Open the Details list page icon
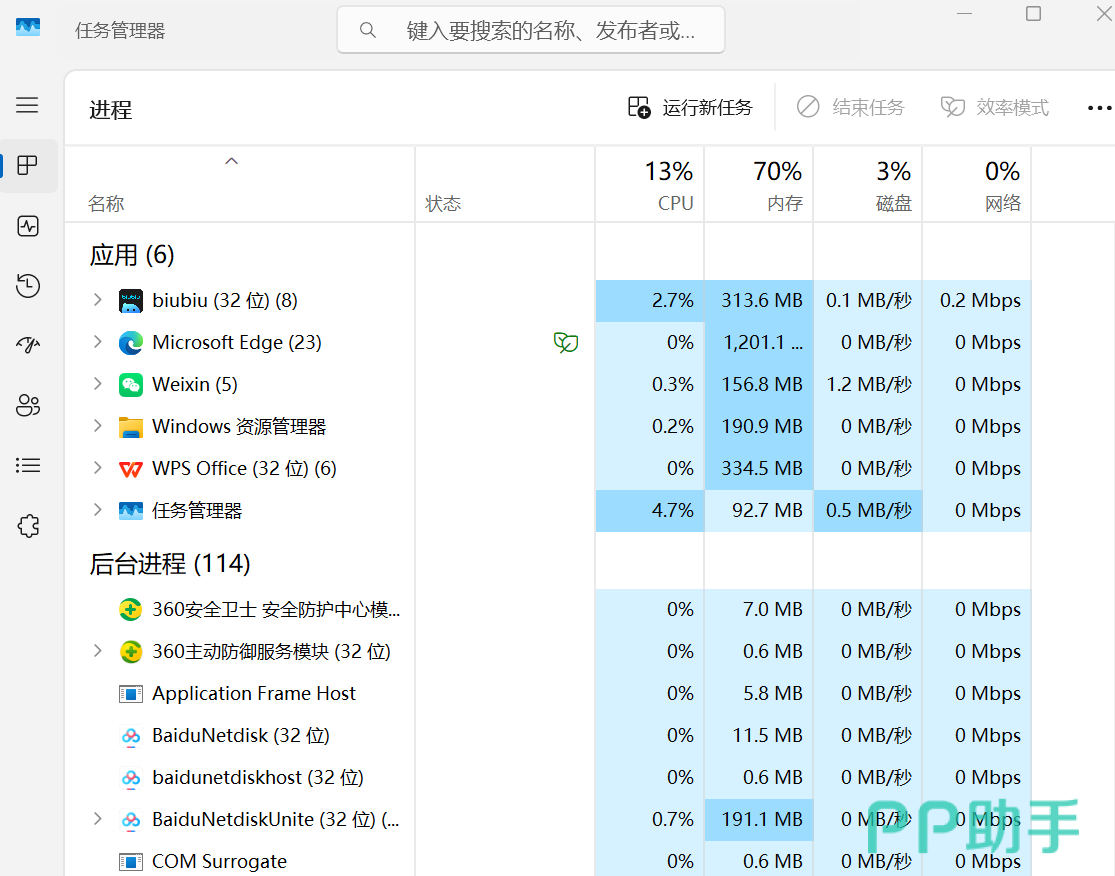The width and height of the screenshot is (1115, 876). 28,465
